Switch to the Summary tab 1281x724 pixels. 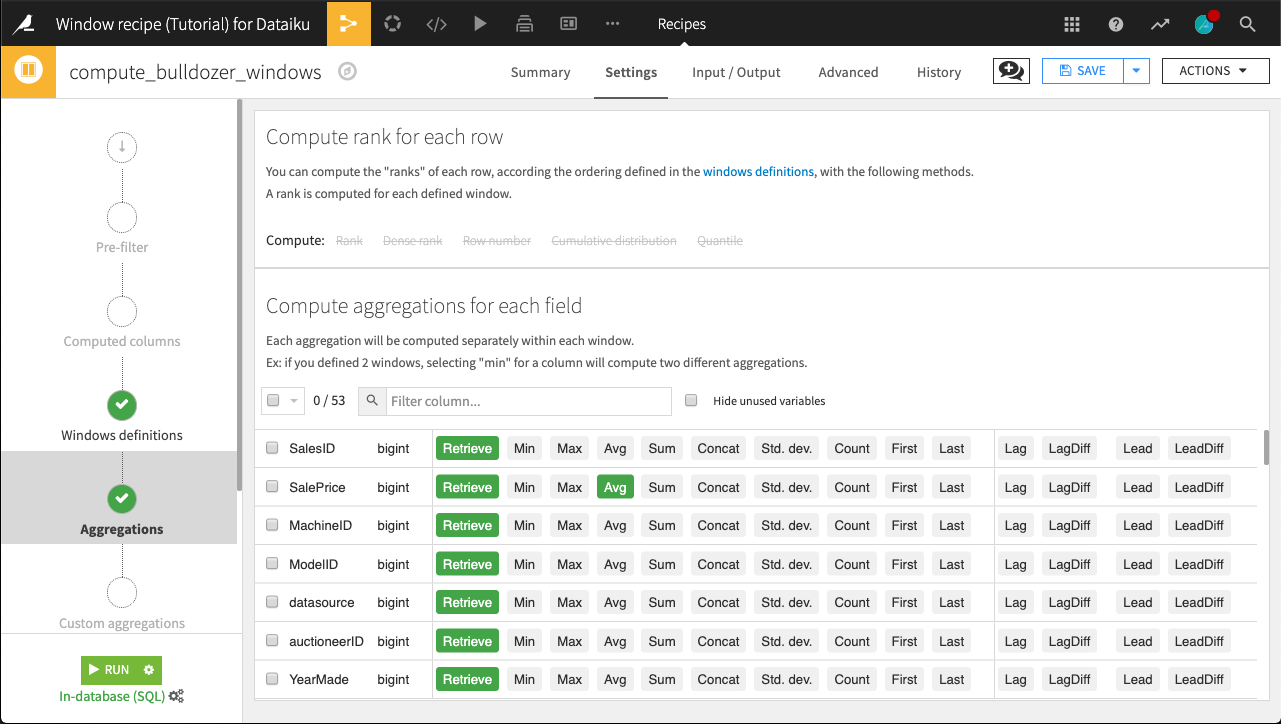pyautogui.click(x=540, y=72)
